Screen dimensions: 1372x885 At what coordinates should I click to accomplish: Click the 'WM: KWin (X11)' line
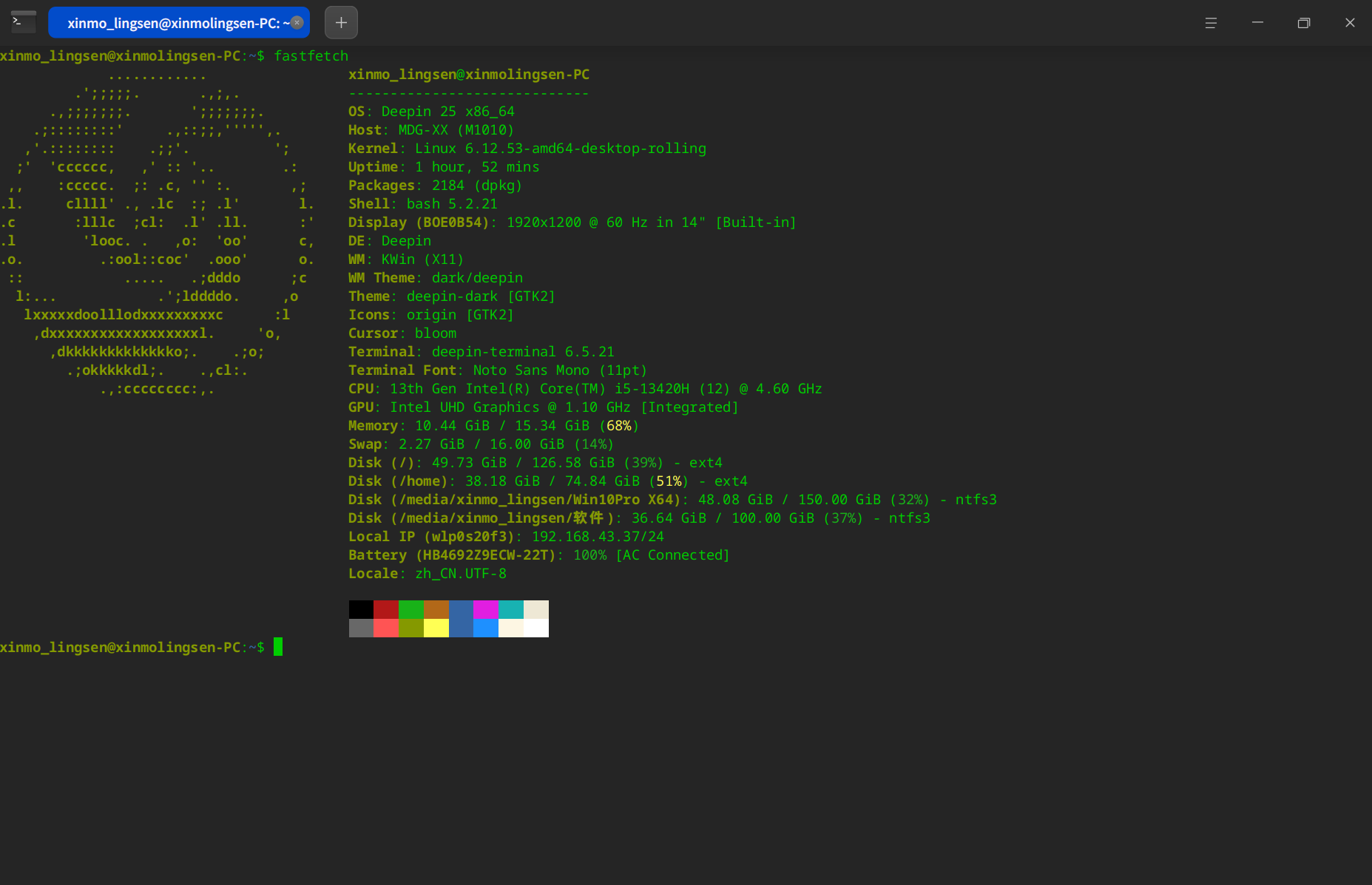(x=406, y=260)
